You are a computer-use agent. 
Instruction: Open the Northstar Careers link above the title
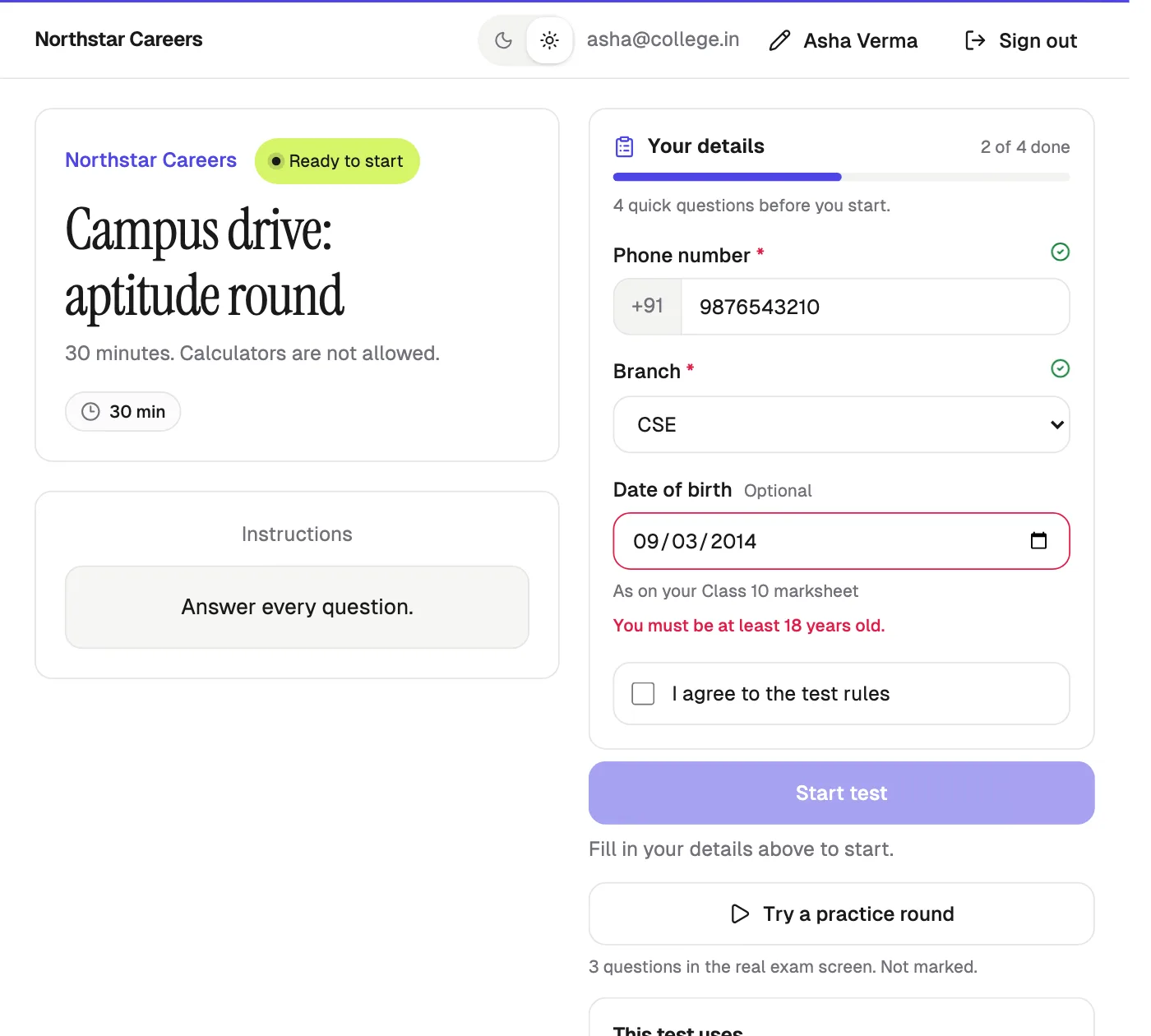pyautogui.click(x=151, y=160)
